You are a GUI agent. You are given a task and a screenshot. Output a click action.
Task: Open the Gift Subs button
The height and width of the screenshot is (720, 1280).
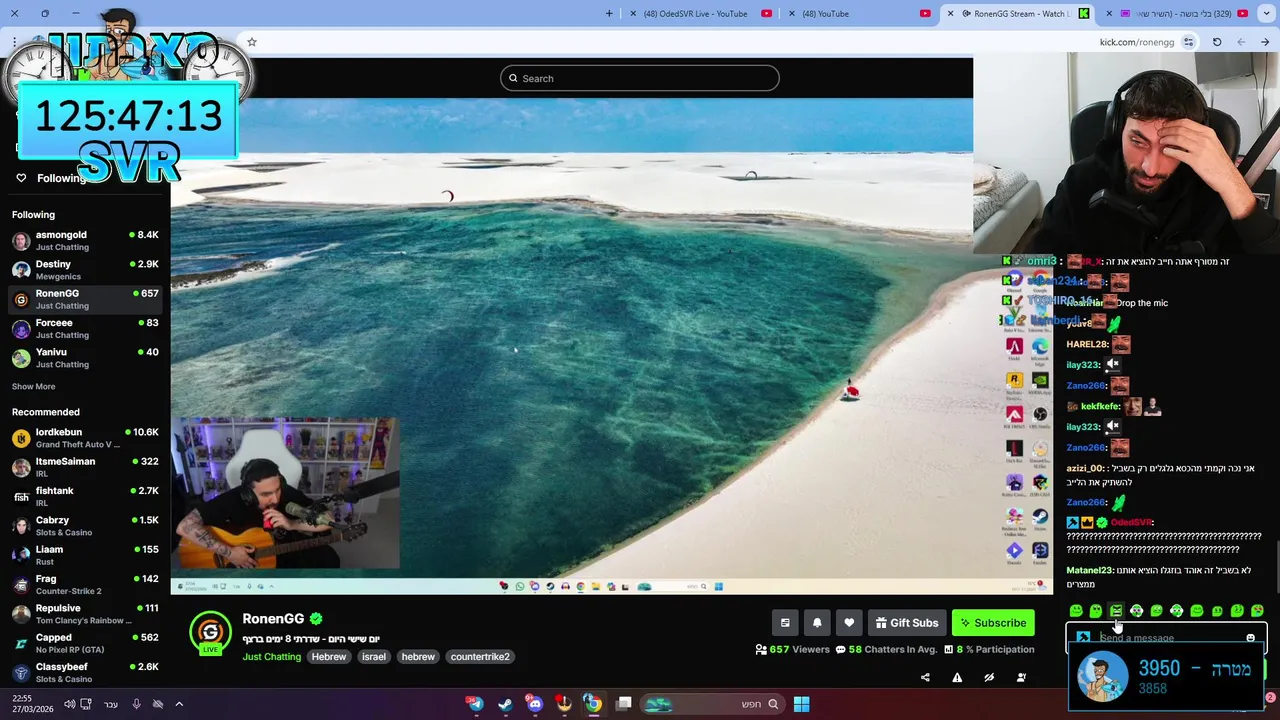click(x=907, y=623)
